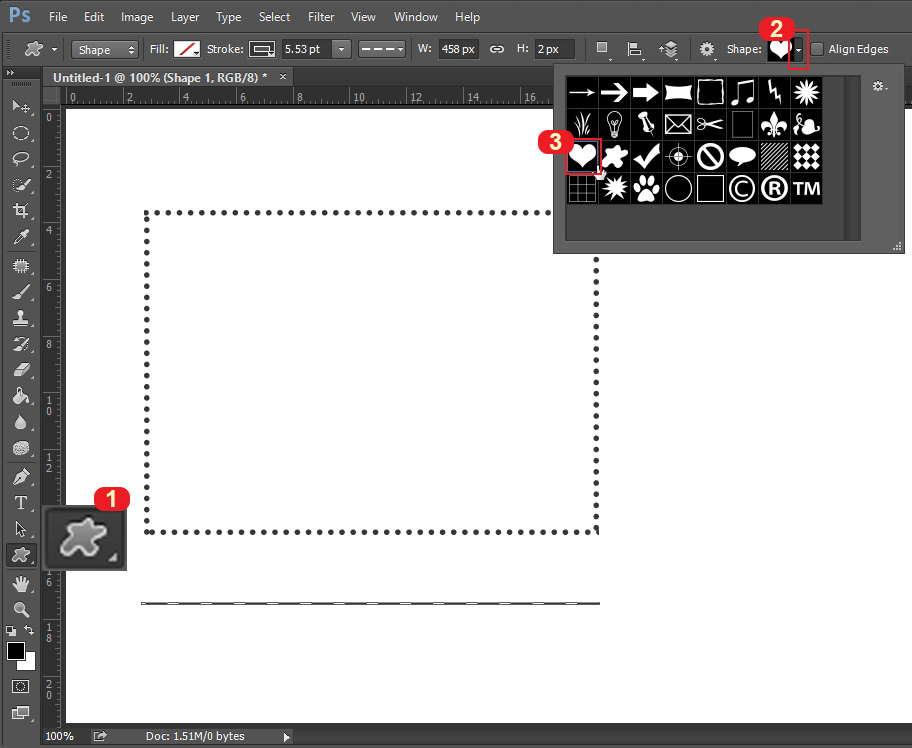
Task: Select the Blur tool
Action: point(21,422)
